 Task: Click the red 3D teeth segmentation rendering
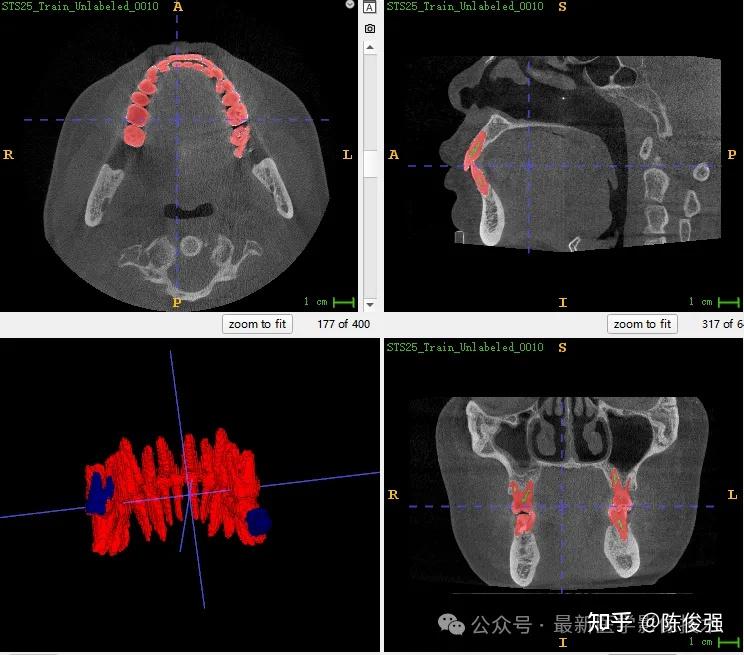coord(176,494)
